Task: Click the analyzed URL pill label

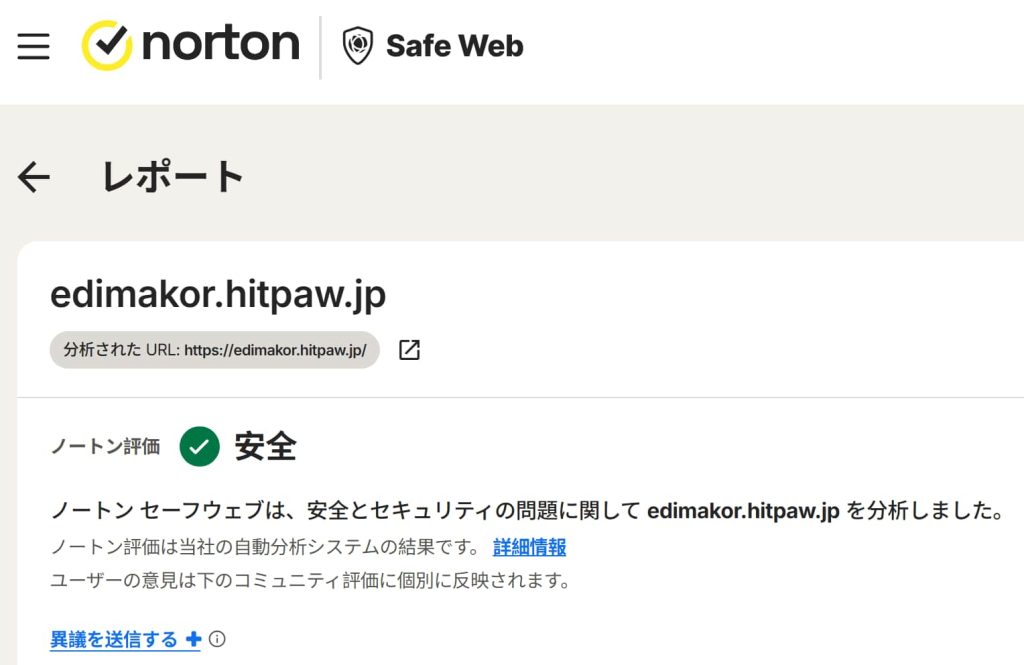Action: point(214,351)
